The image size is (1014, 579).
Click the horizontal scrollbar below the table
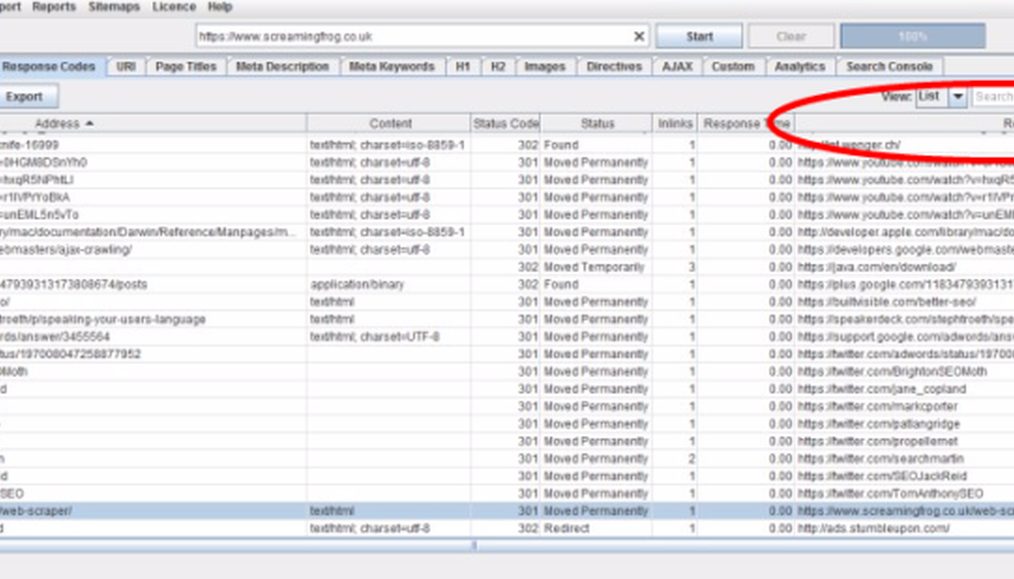click(x=507, y=546)
